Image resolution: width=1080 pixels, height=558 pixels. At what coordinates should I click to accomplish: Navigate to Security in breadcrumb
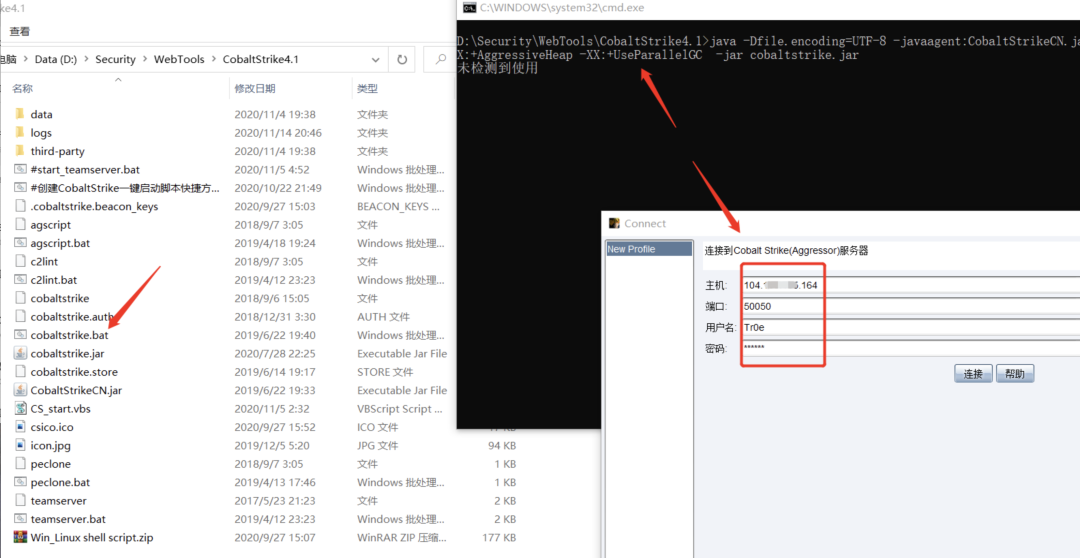115,59
